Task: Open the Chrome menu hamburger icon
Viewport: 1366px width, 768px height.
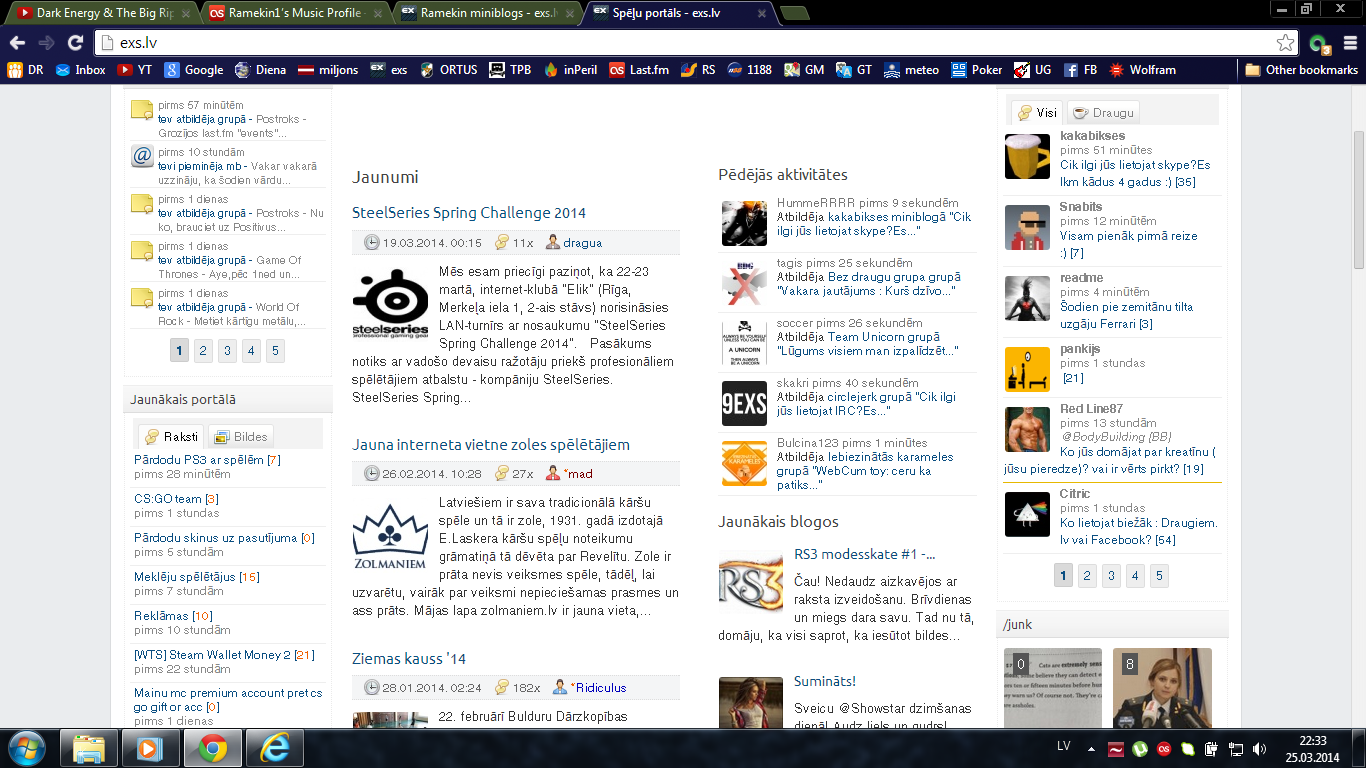Action: coord(1350,43)
